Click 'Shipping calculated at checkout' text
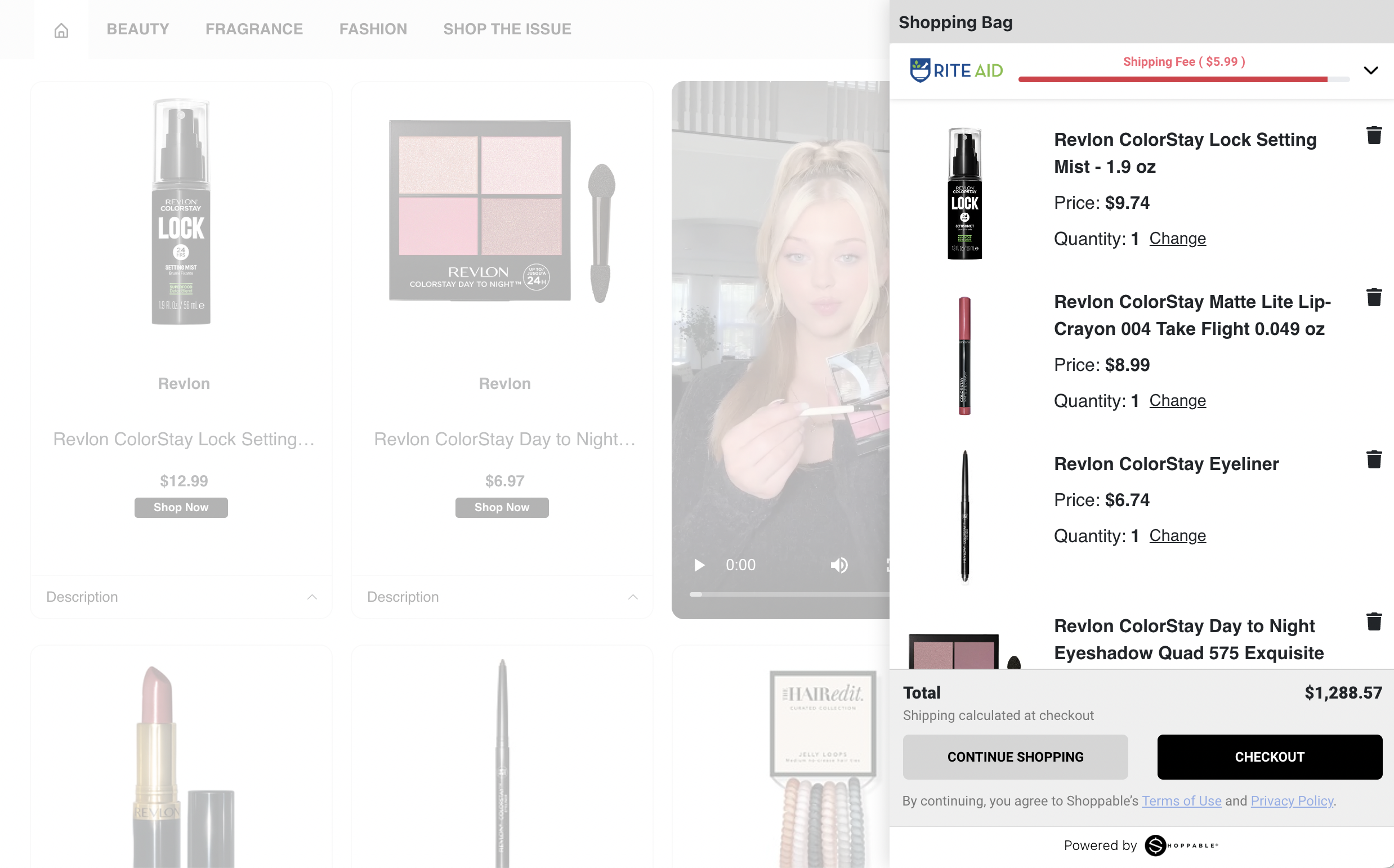 pos(998,715)
